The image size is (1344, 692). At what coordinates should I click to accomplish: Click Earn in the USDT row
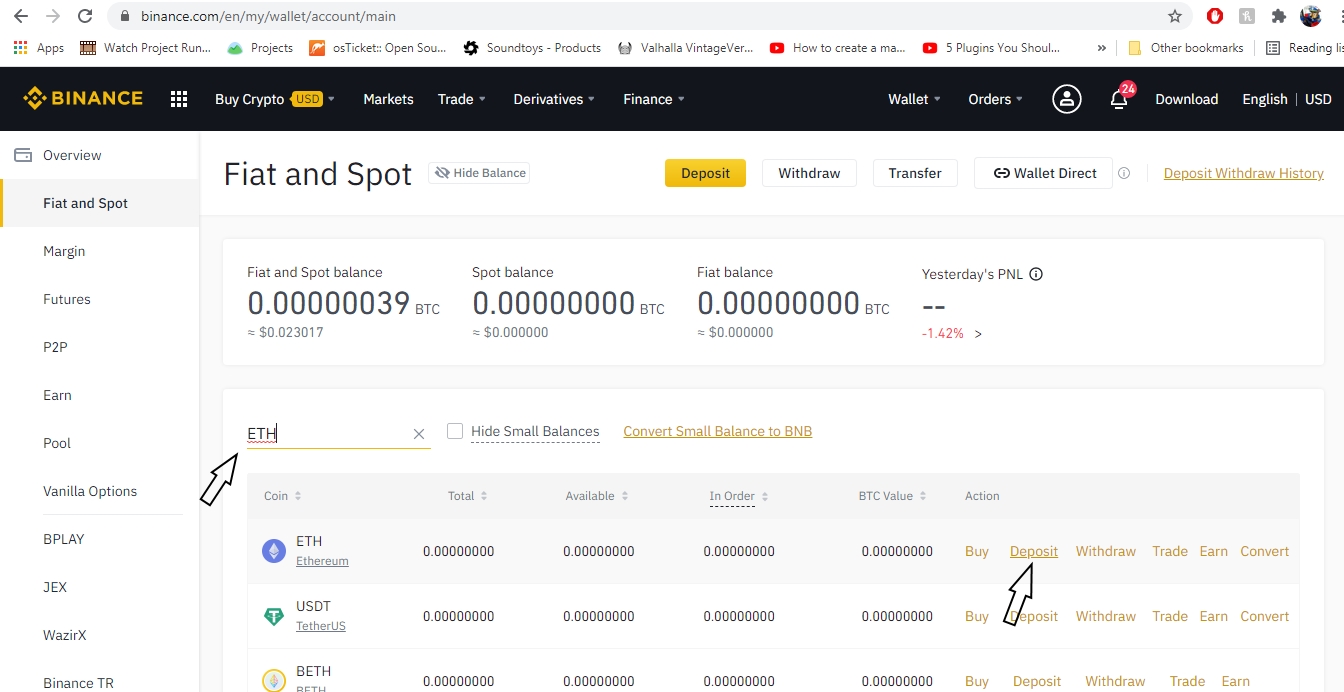coord(1214,616)
